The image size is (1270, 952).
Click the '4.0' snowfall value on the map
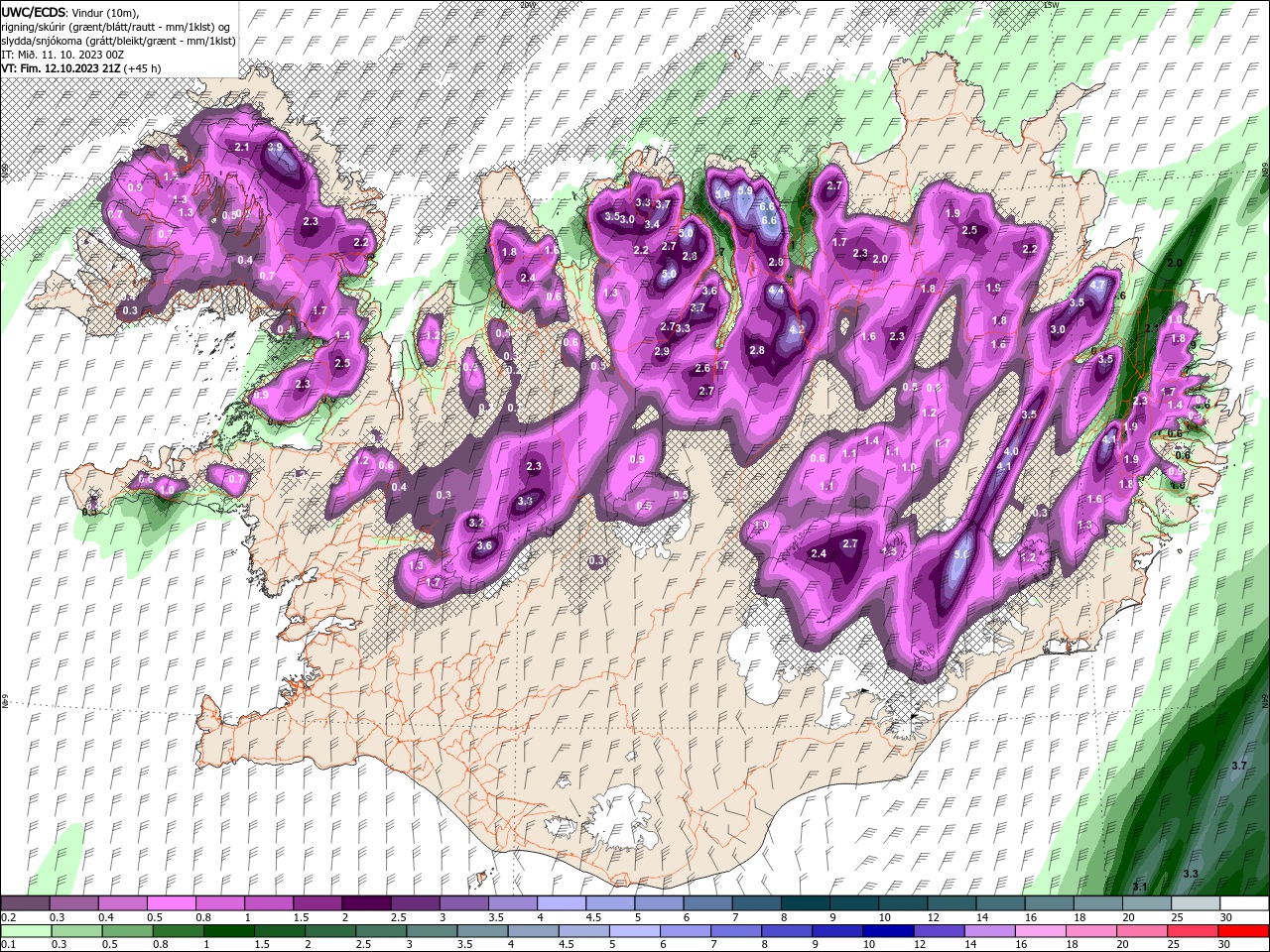pyautogui.click(x=1011, y=451)
